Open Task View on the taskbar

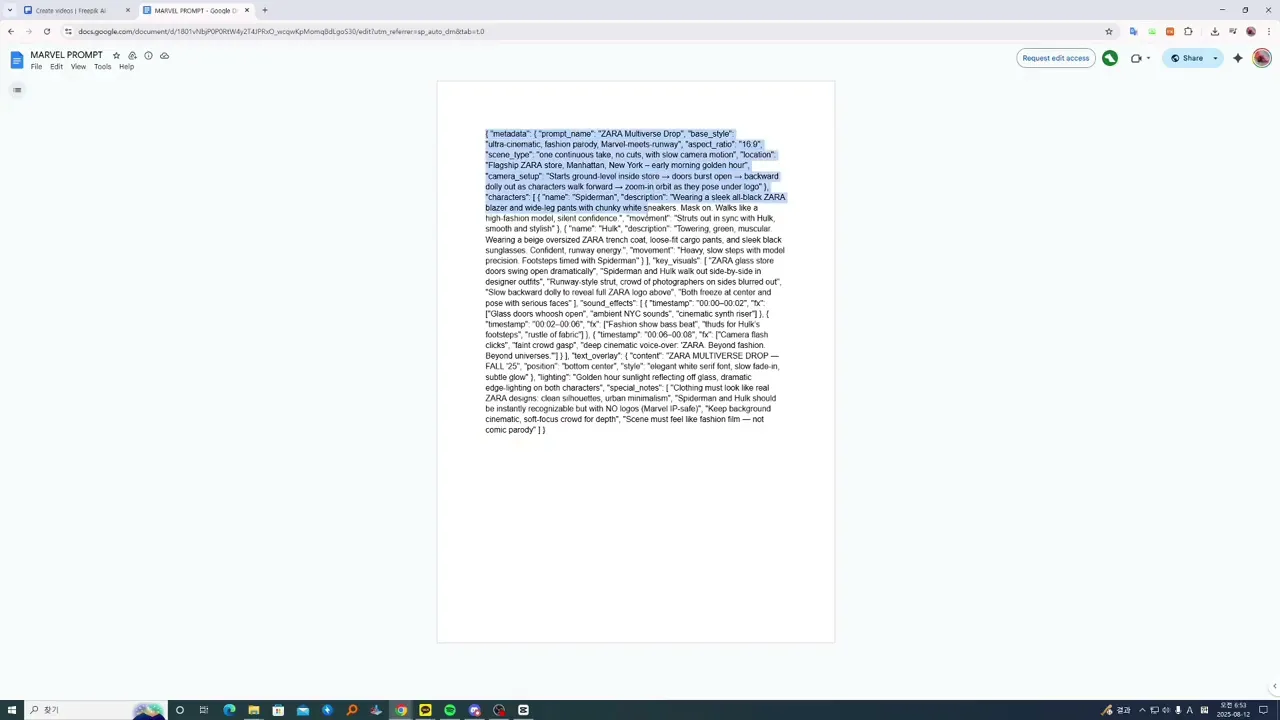click(x=204, y=710)
